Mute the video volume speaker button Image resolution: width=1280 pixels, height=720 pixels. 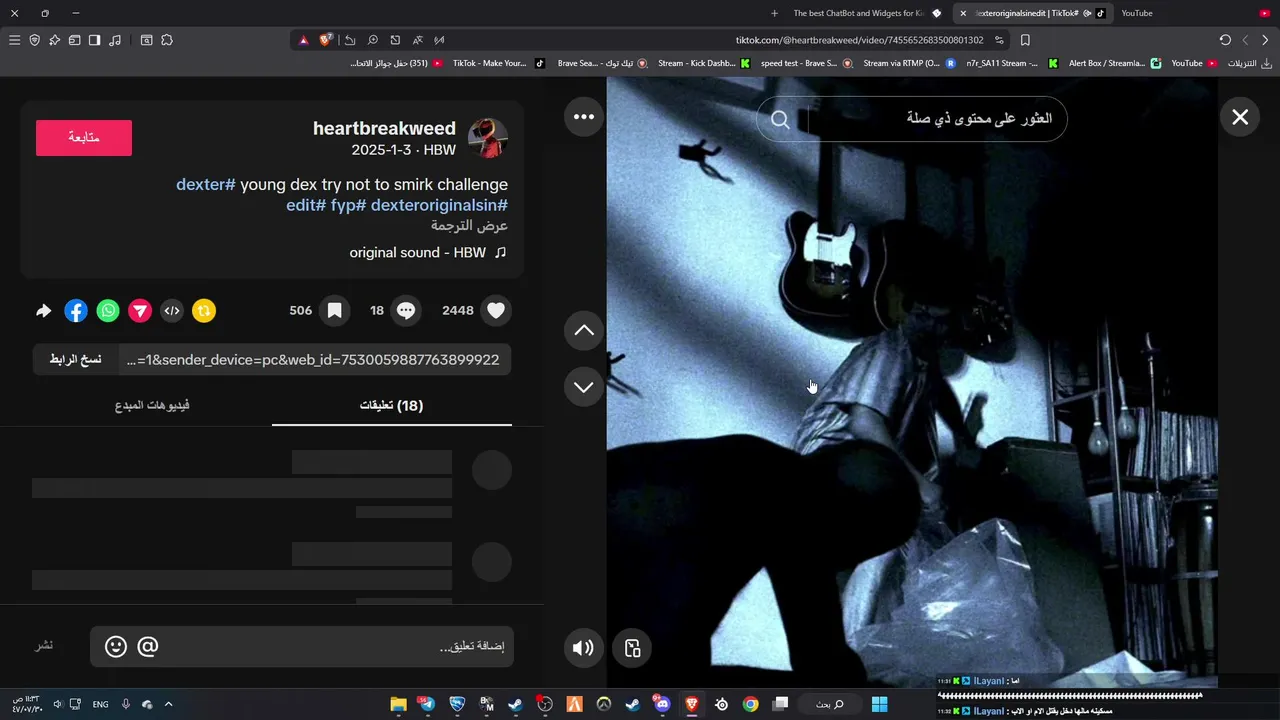pos(583,648)
